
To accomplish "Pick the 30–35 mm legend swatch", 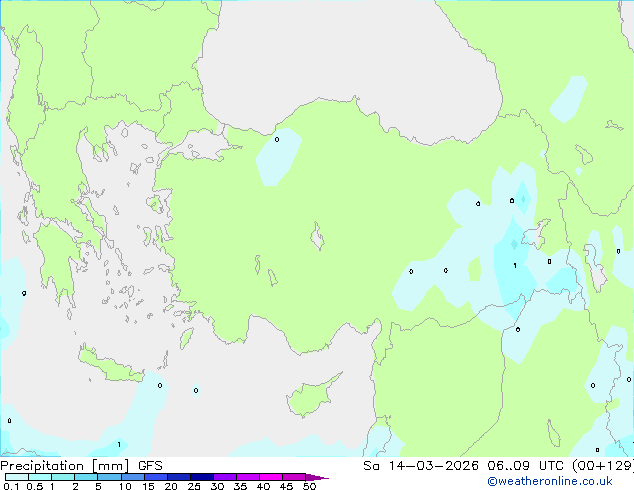I will 224,477.
